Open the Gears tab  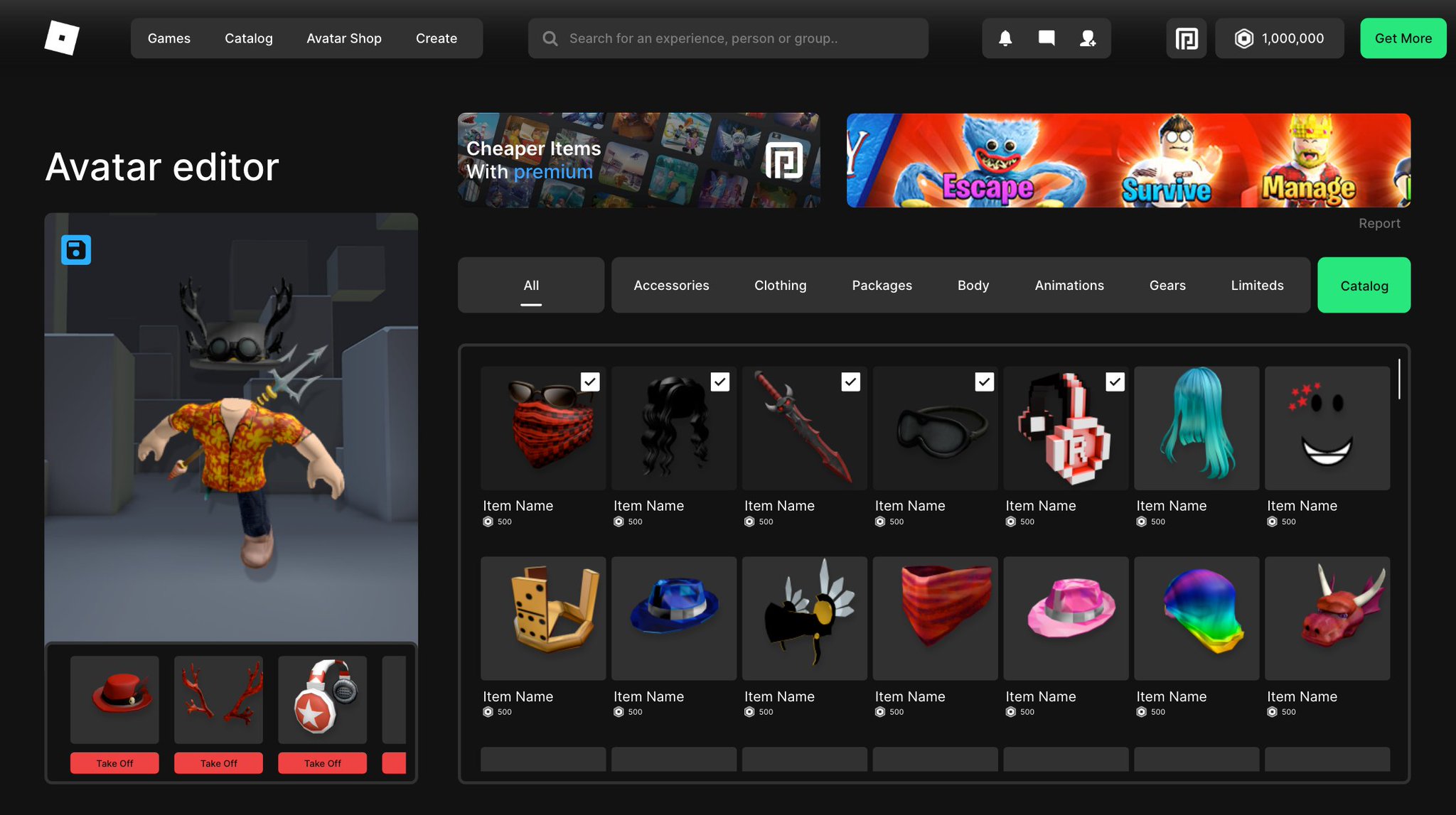click(1167, 285)
